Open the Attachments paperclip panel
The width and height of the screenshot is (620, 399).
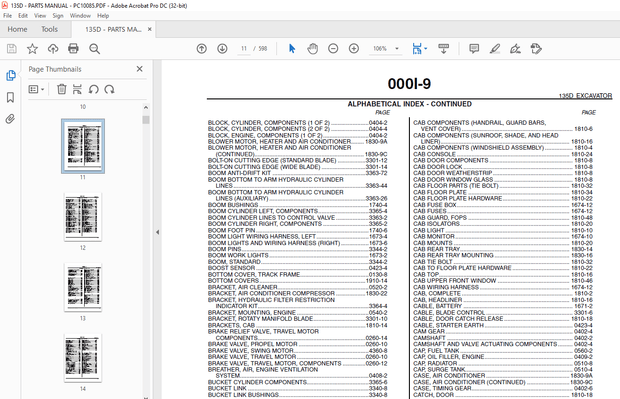pos(11,119)
